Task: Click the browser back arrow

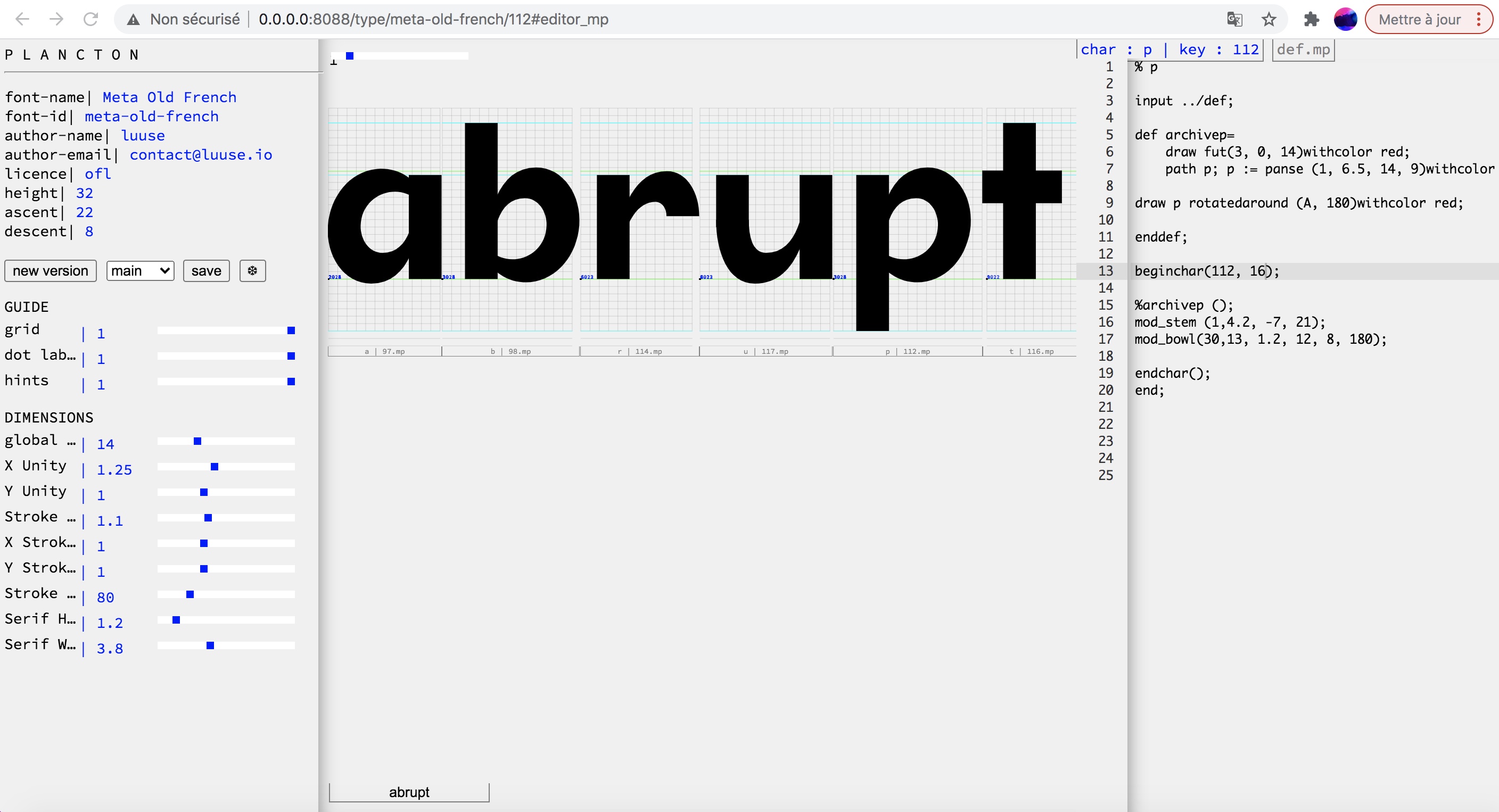Action: (22, 19)
